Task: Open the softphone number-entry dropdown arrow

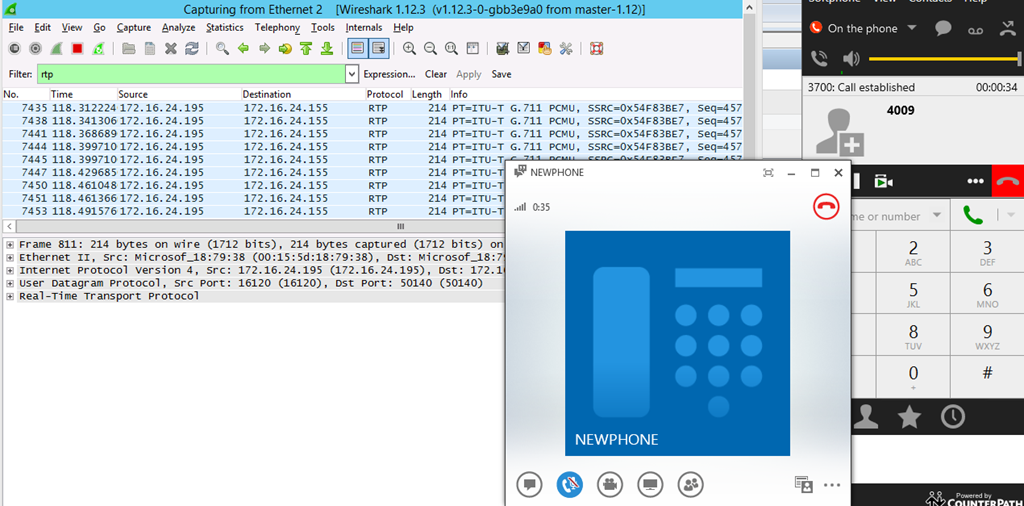Action: pos(937,215)
